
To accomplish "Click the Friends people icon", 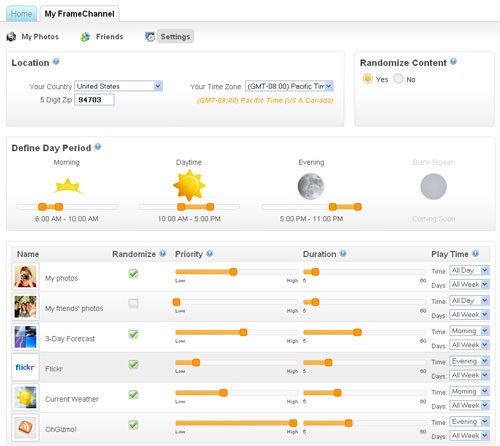I will click(x=85, y=37).
